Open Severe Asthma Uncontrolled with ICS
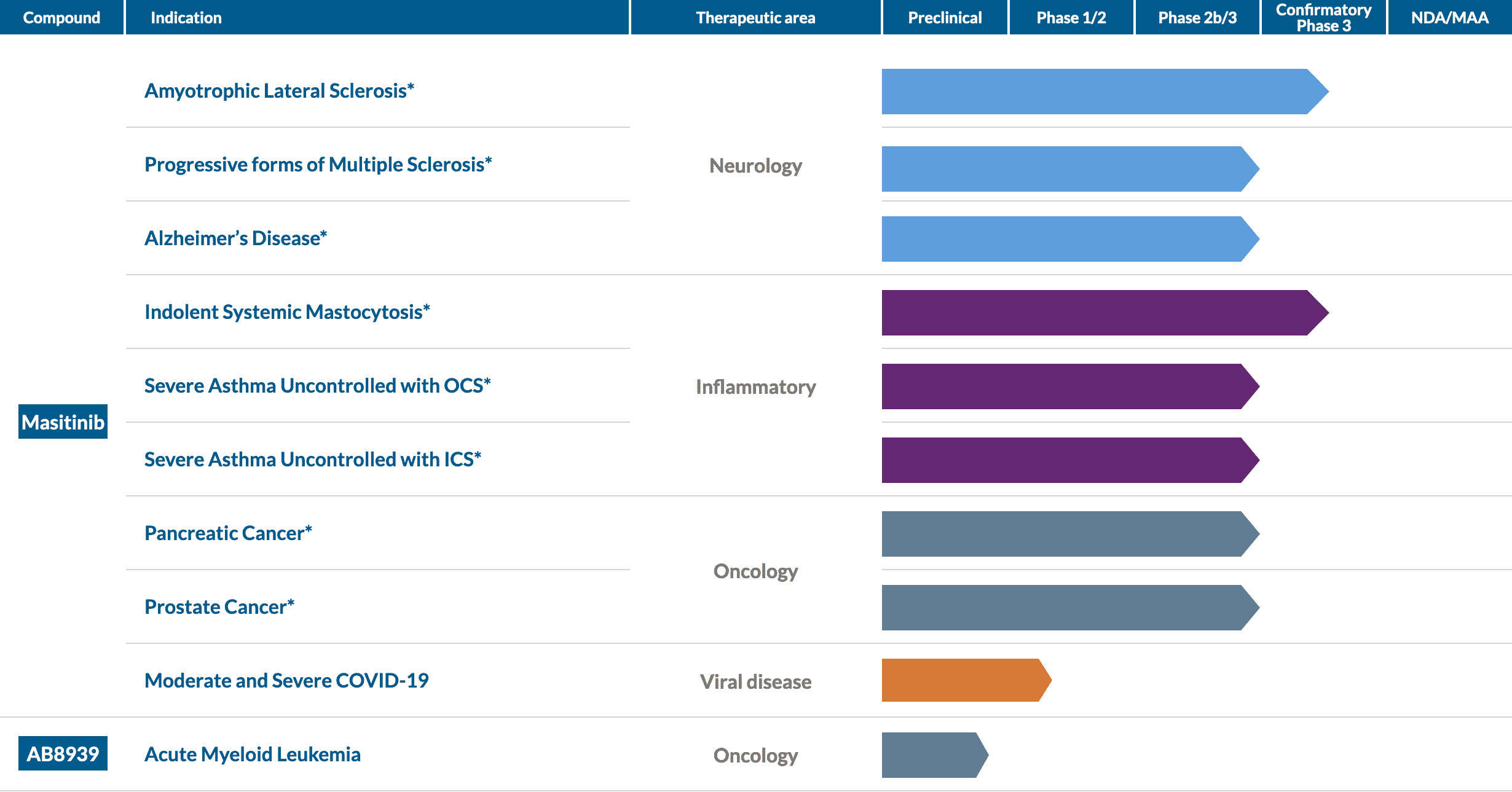This screenshot has height=792, width=1512. [313, 460]
